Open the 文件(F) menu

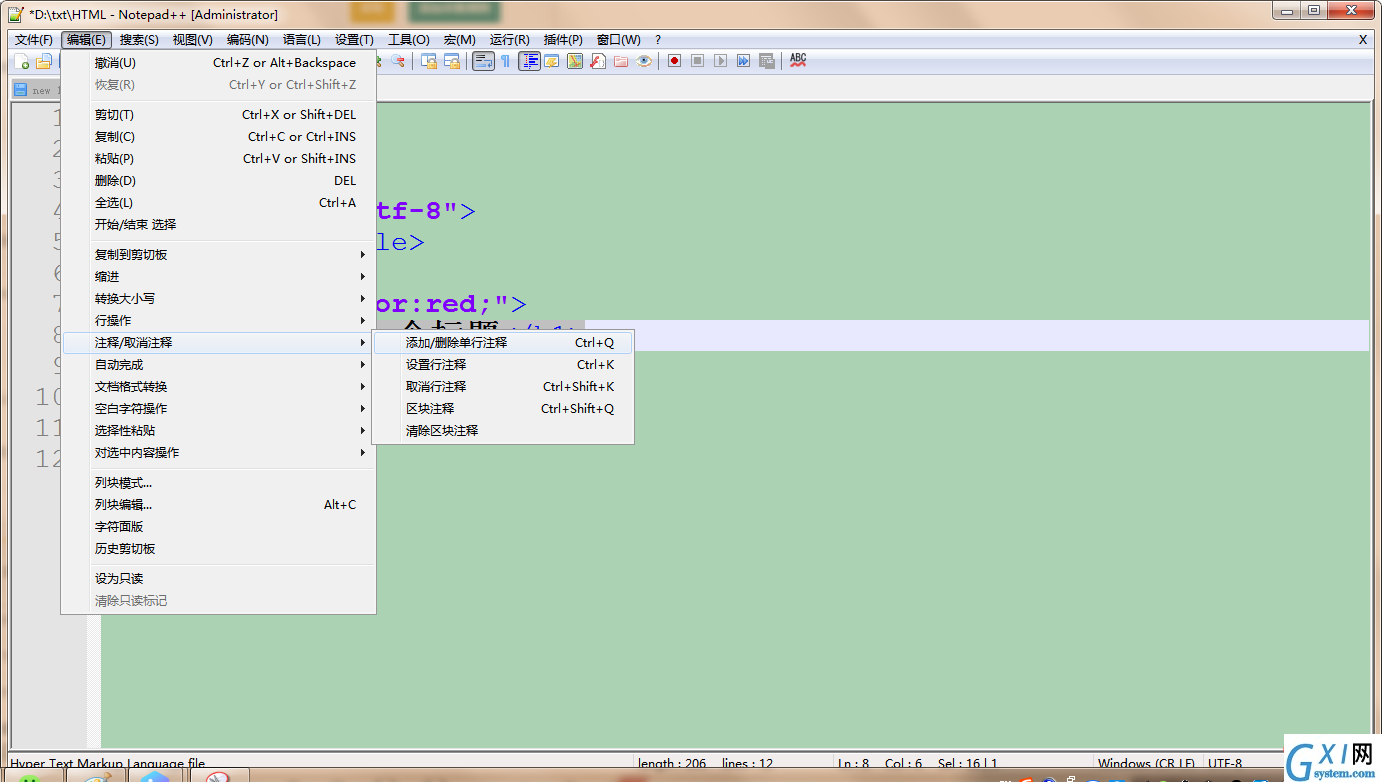[x=33, y=40]
